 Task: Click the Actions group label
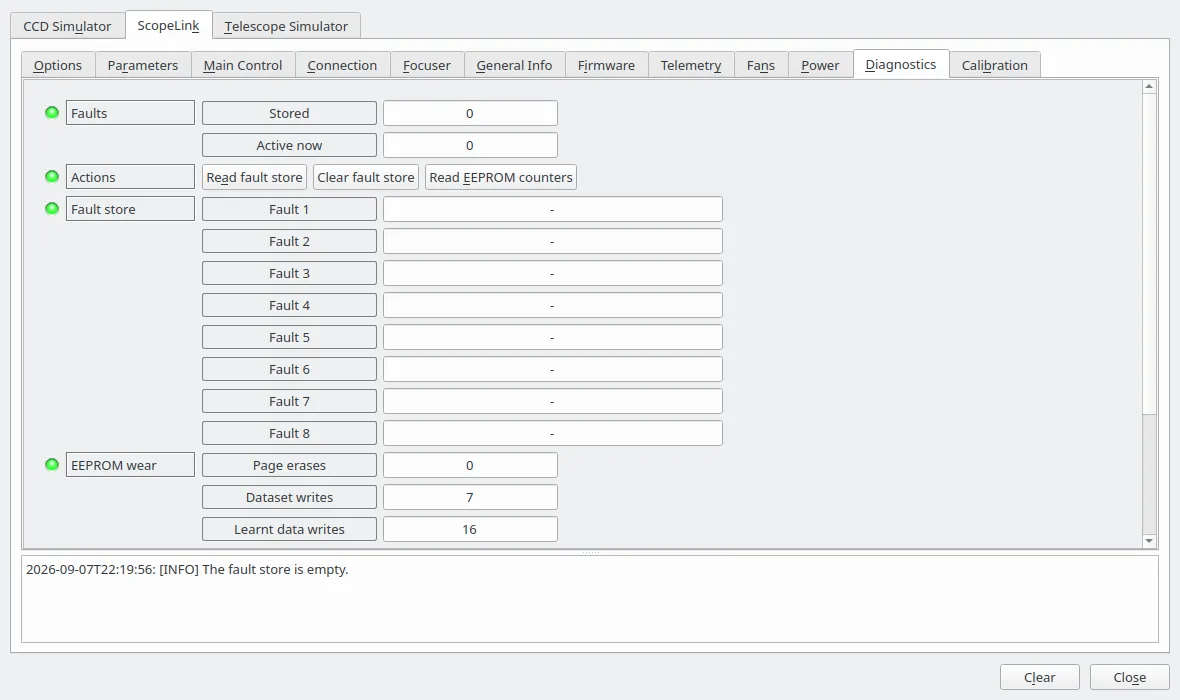[x=130, y=177]
